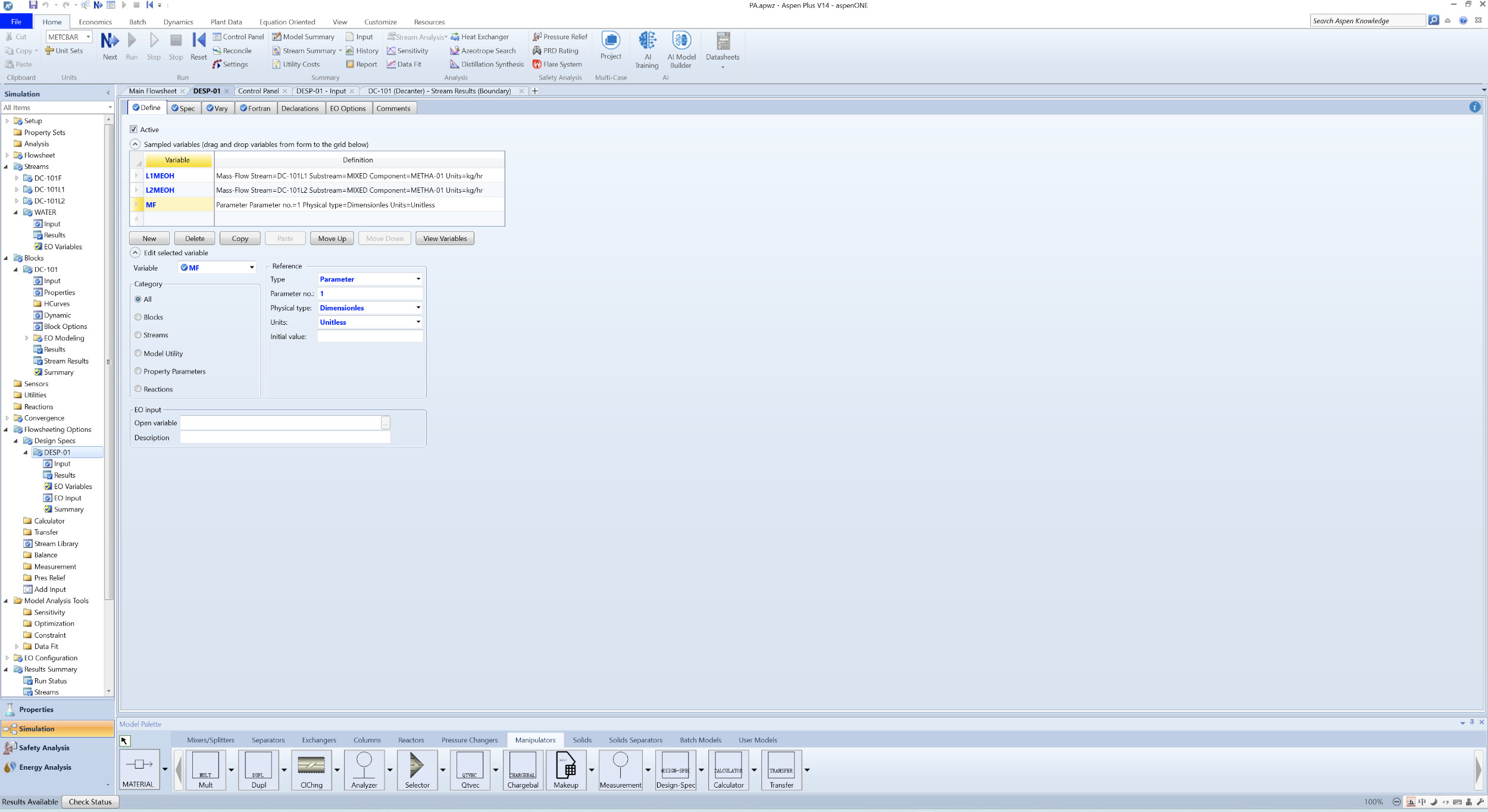Screen dimensions: 1488x812
Task: Select the Streams category radio button
Action: coord(138,335)
